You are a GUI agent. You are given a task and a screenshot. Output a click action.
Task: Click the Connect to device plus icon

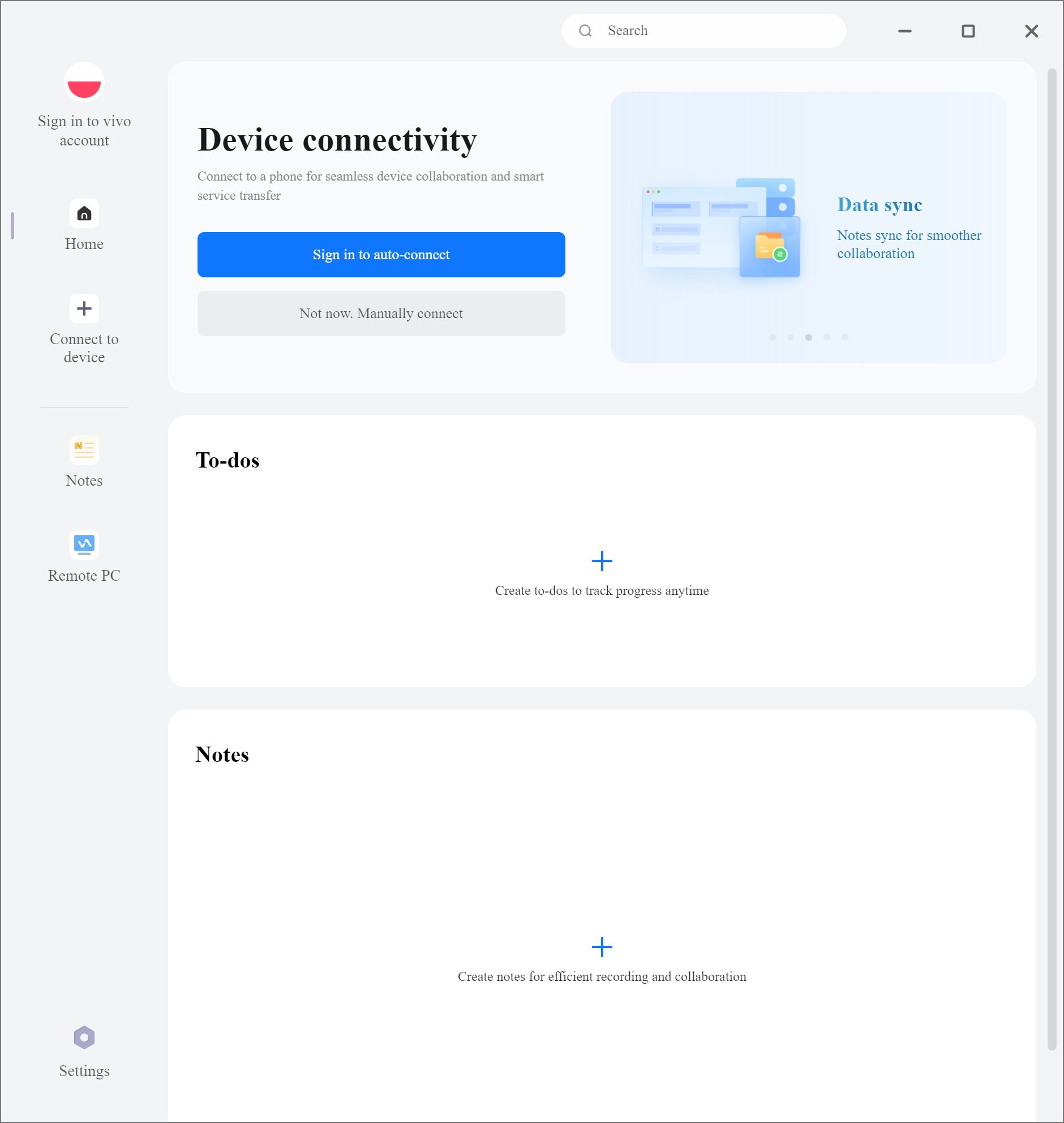click(84, 308)
